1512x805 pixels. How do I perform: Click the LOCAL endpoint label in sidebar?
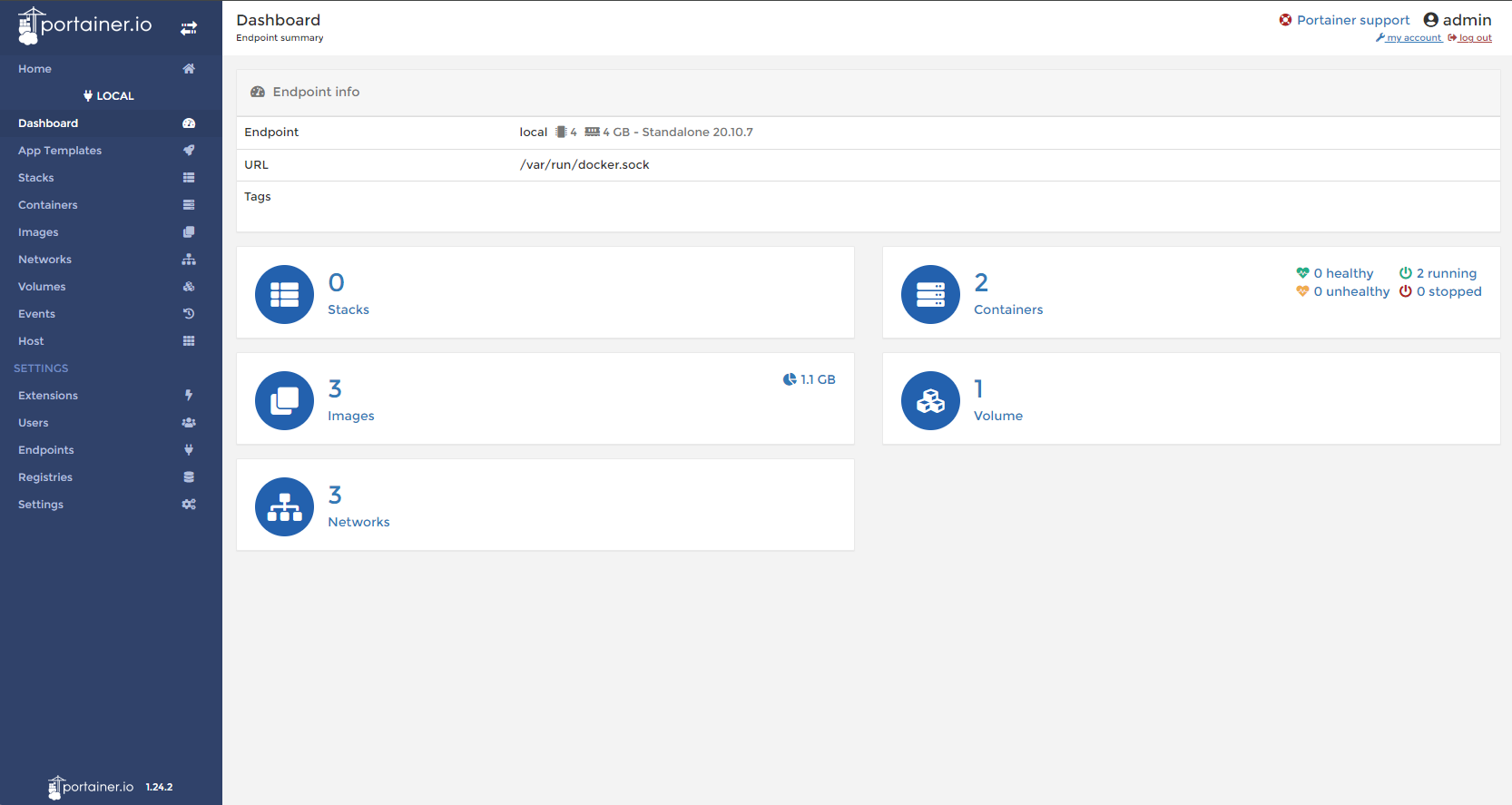tap(109, 96)
